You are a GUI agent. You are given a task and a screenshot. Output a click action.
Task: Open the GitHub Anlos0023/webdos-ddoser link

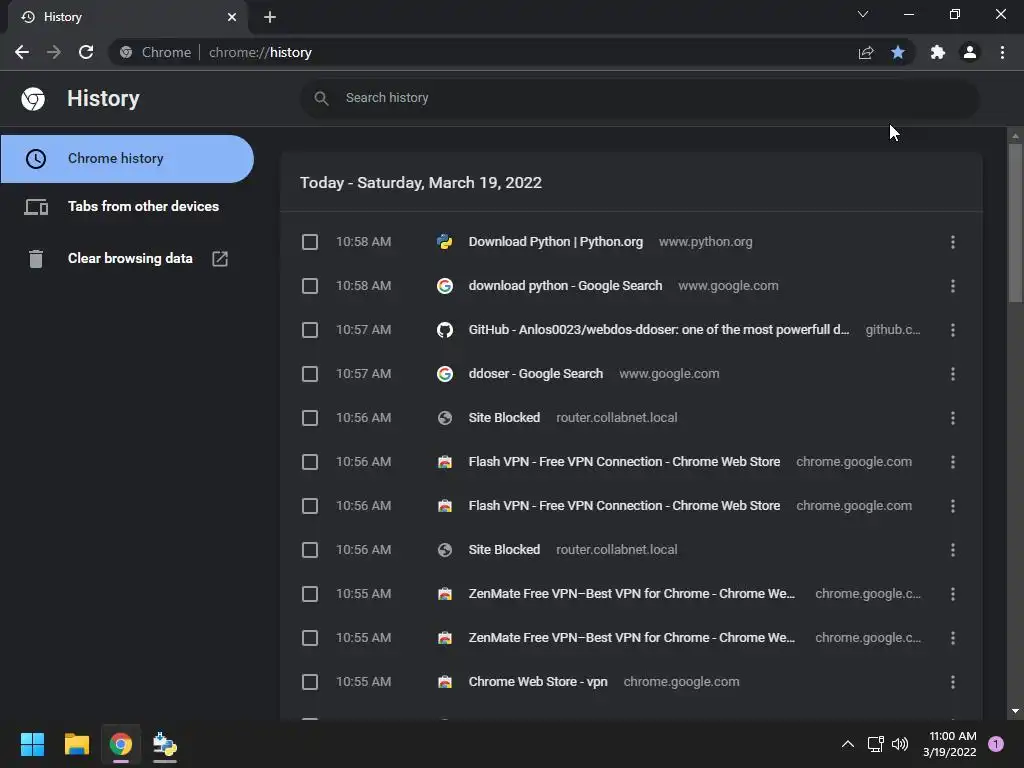pyautogui.click(x=659, y=330)
